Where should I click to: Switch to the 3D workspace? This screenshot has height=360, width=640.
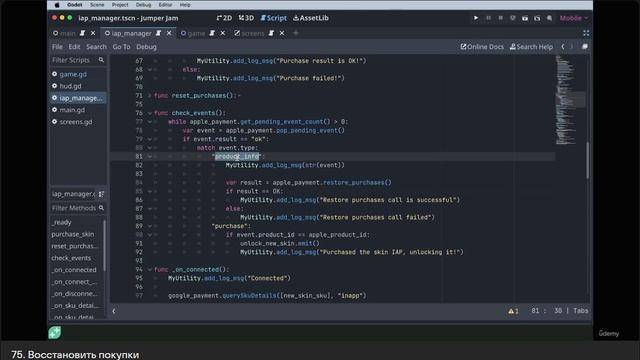(x=246, y=18)
